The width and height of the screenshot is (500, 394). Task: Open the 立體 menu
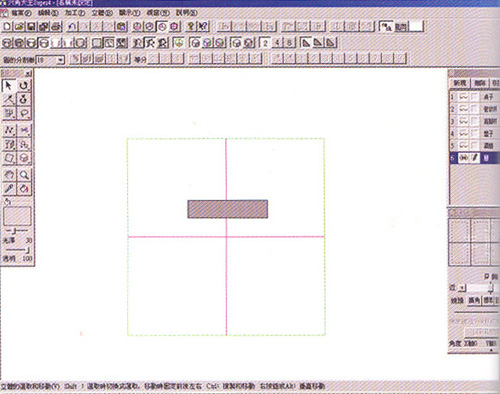tap(102, 13)
